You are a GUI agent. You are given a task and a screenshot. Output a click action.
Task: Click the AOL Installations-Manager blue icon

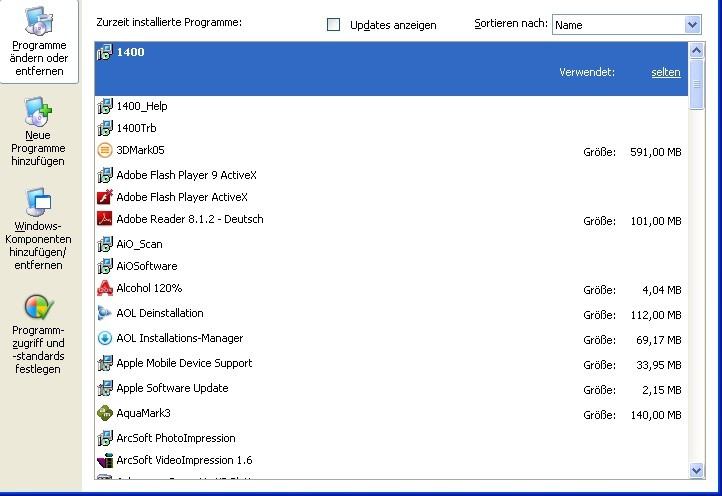(105, 338)
